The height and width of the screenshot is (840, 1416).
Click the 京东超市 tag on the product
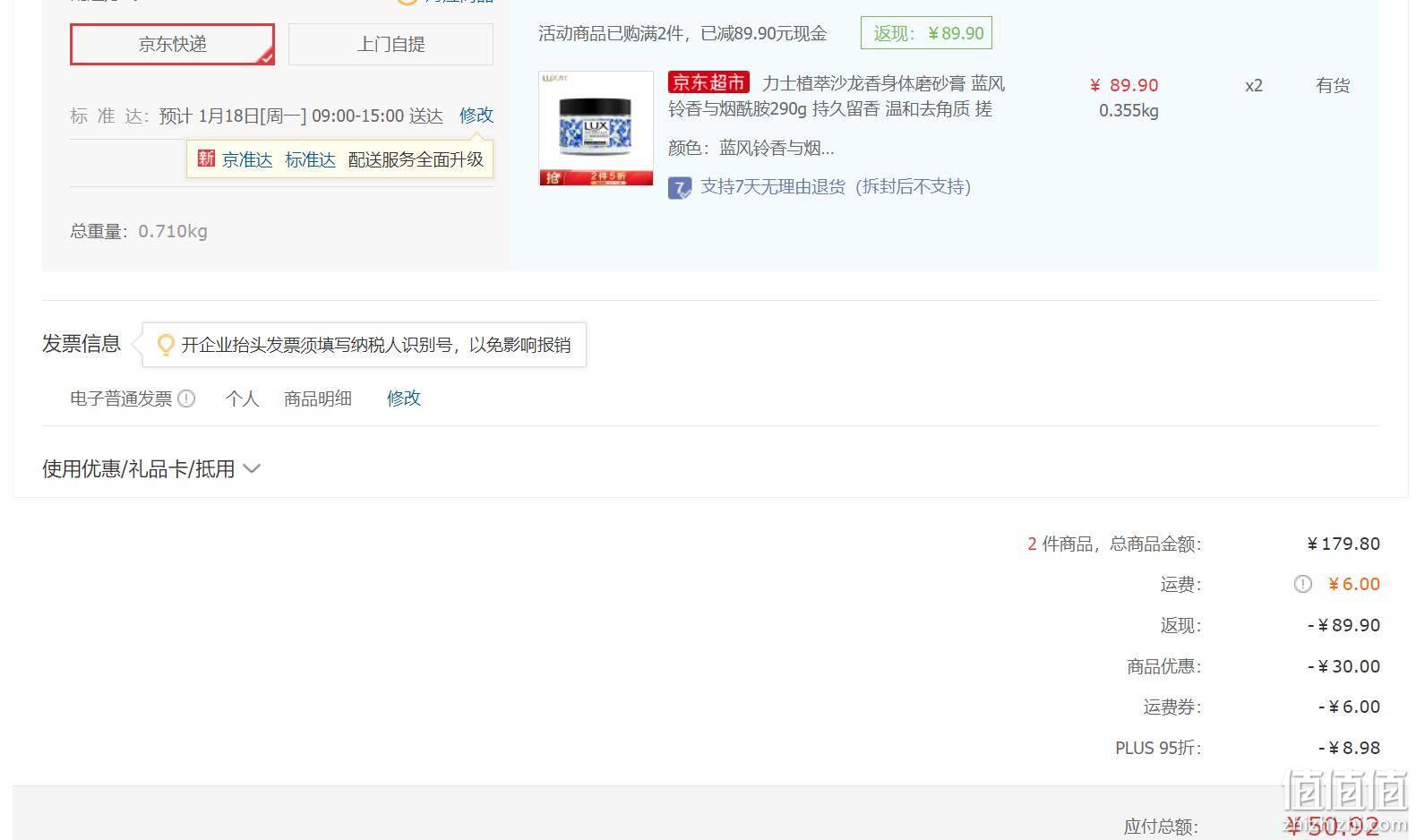click(x=708, y=83)
